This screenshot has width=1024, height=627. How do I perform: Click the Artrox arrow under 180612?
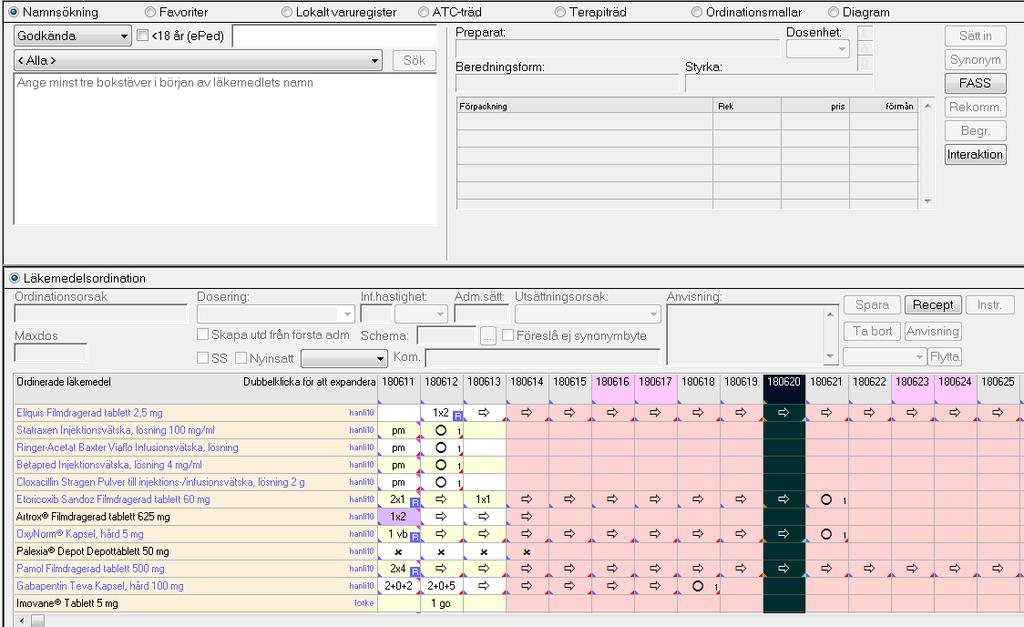click(x=441, y=517)
